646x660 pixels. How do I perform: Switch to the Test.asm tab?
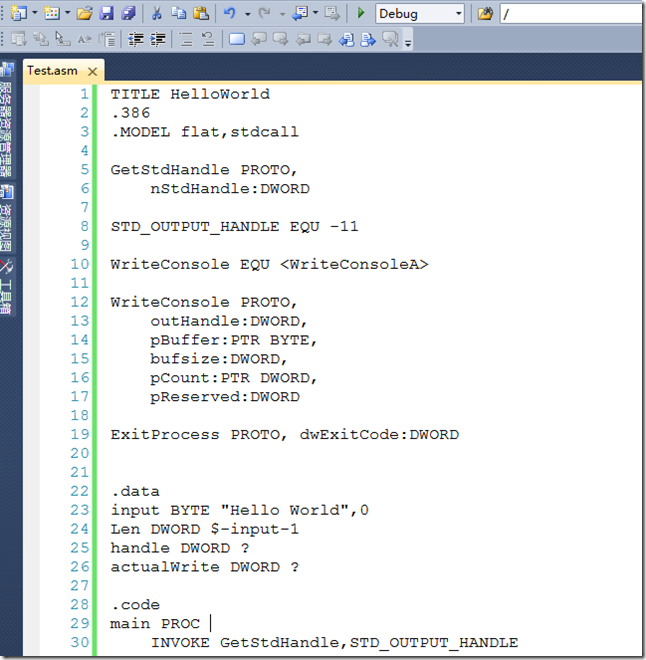(x=53, y=70)
